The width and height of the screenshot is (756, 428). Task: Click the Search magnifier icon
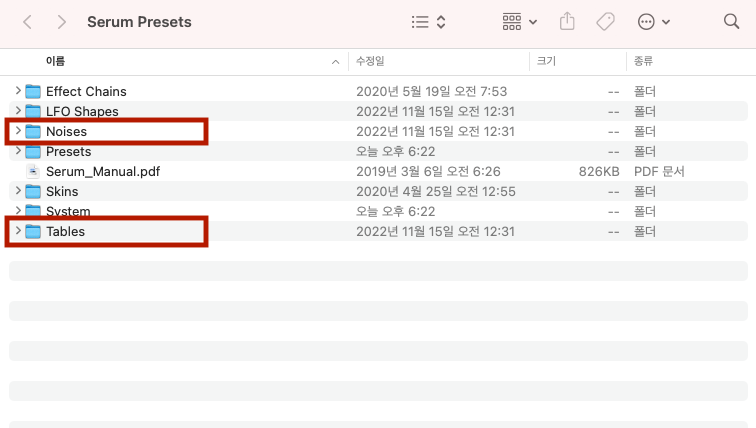click(731, 21)
